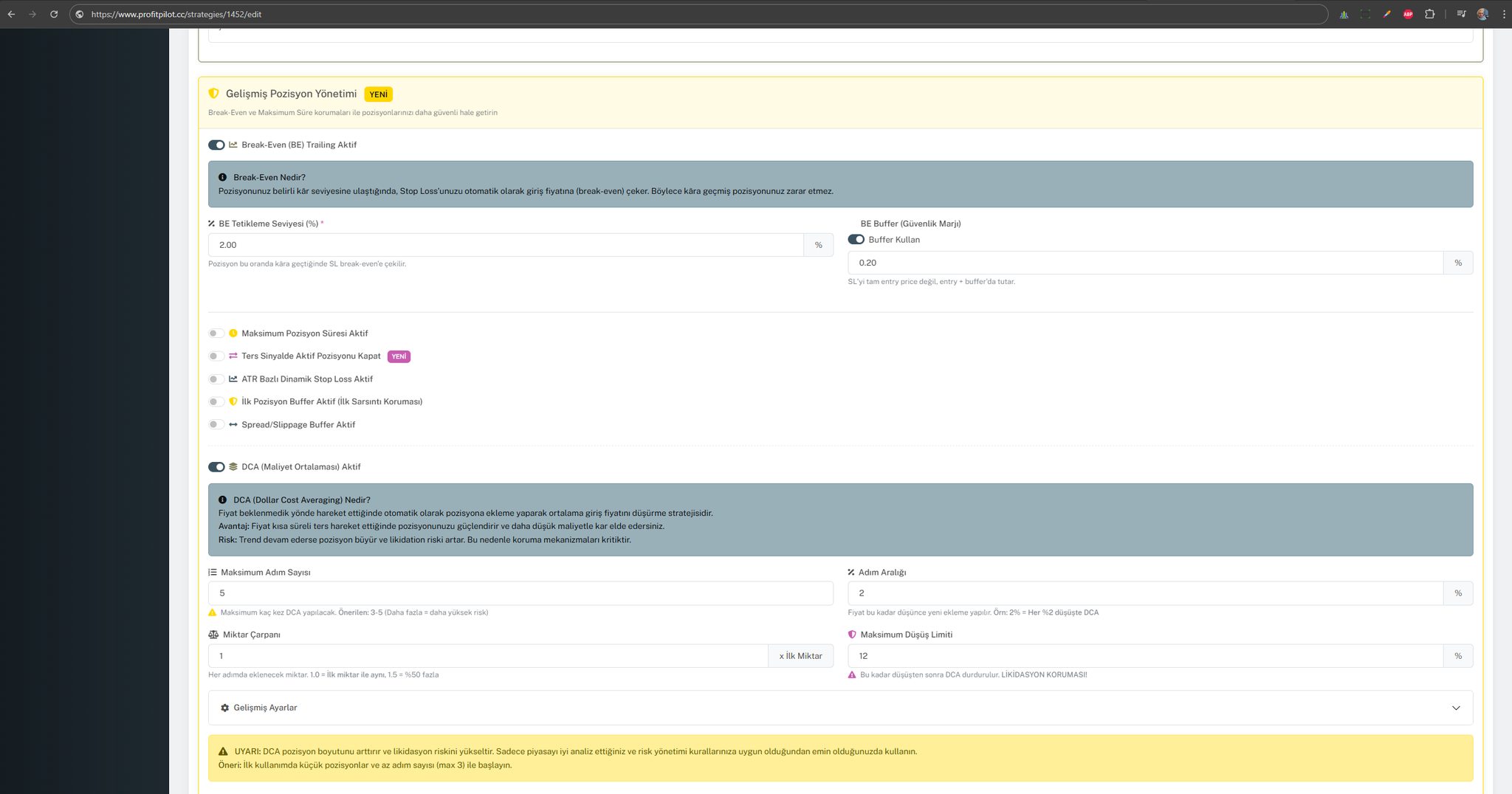Click the browser back arrow
The width and height of the screenshot is (1512, 794).
click(11, 14)
